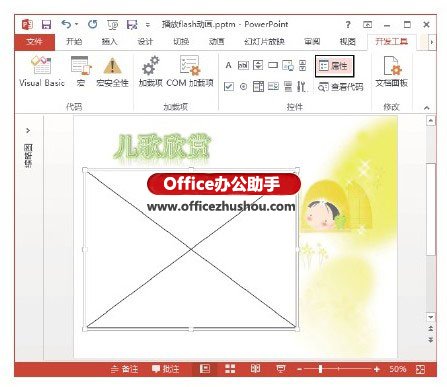The height and width of the screenshot is (387, 447).
Task: Select the Image control
Action: click(x=288, y=66)
